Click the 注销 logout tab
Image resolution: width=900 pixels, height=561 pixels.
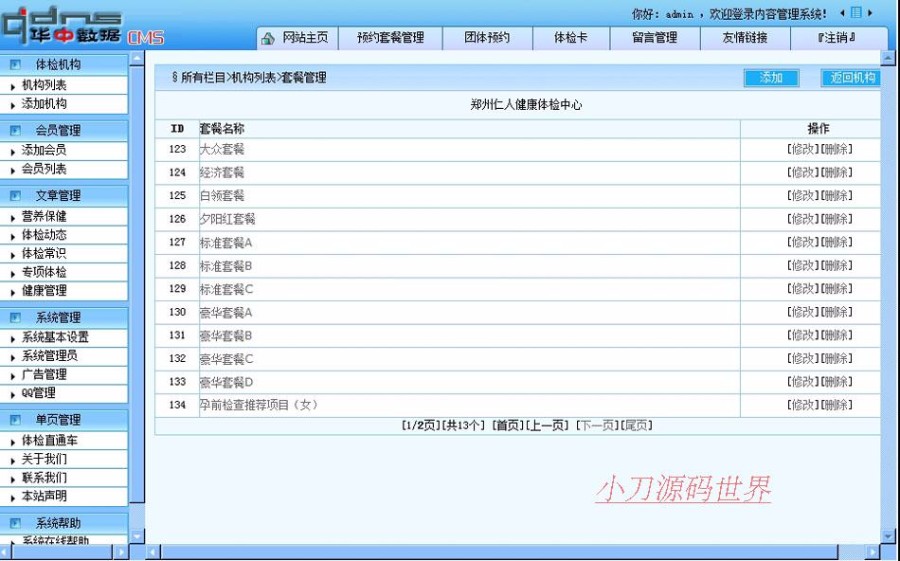pos(836,38)
